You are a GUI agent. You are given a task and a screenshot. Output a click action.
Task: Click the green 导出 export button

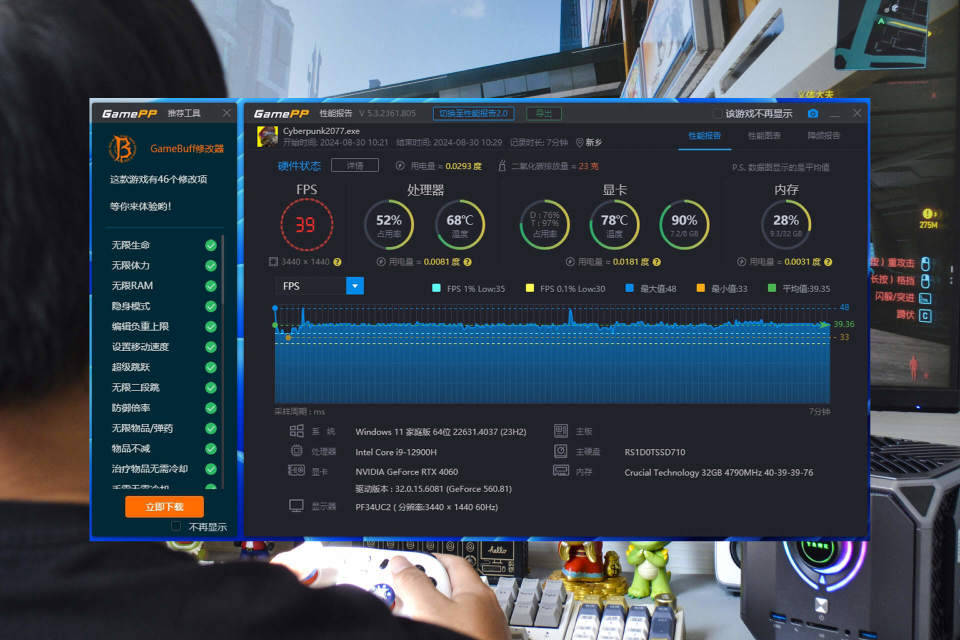(x=544, y=113)
